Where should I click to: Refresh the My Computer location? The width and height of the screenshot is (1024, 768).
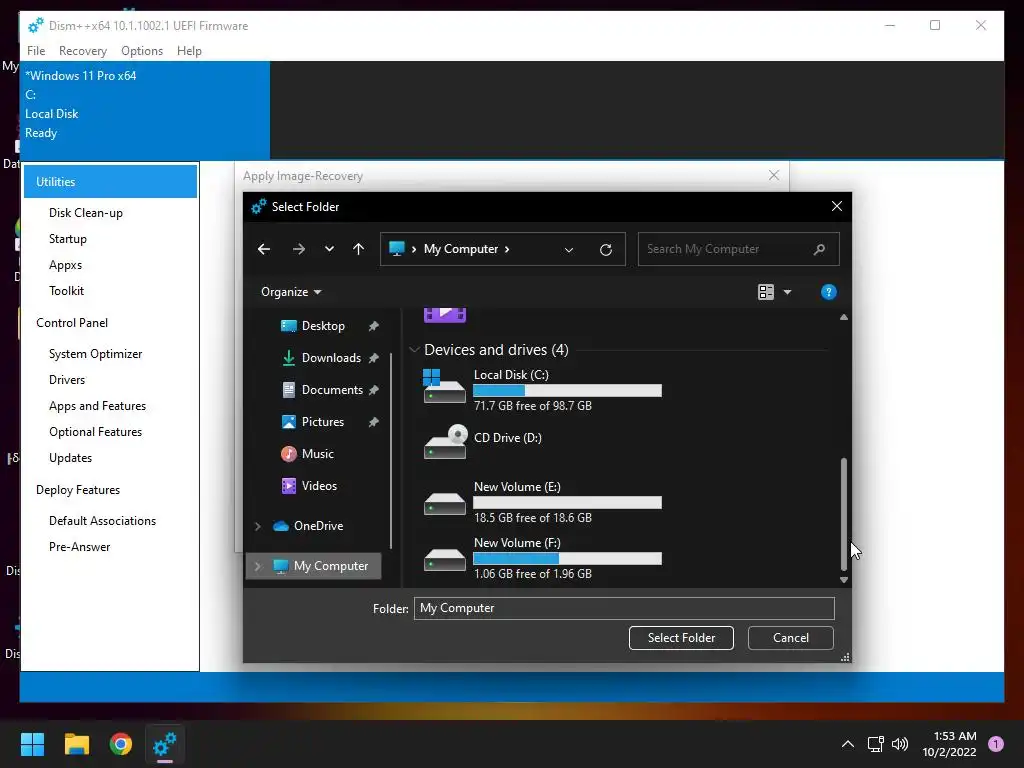click(605, 249)
